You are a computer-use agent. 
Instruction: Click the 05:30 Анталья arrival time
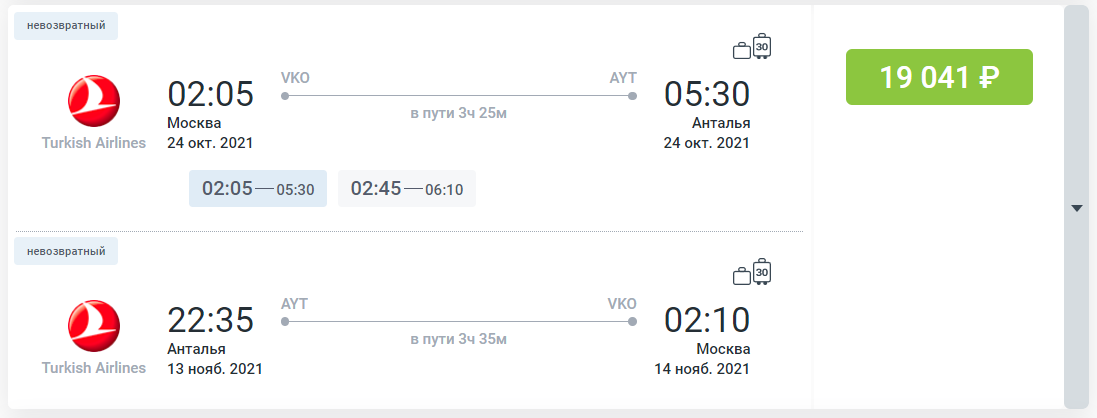coord(707,95)
